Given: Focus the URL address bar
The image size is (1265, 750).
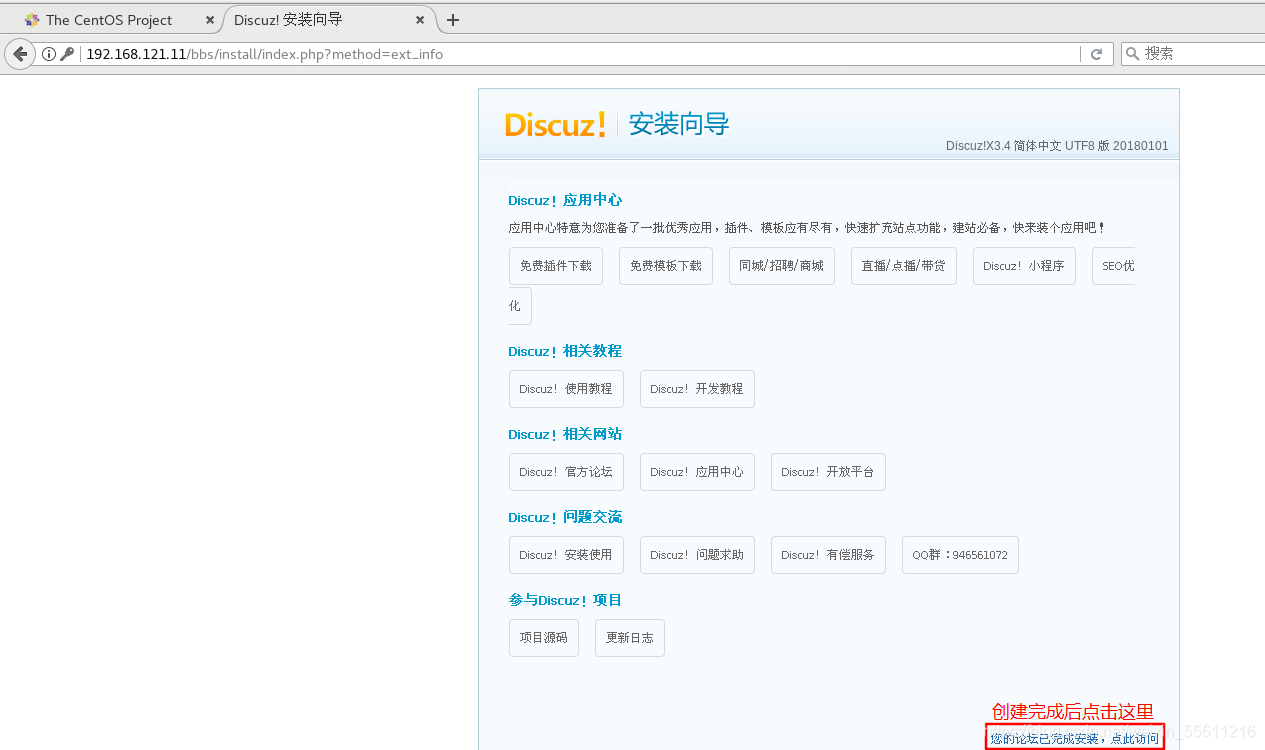Looking at the screenshot, I should pyautogui.click(x=580, y=54).
